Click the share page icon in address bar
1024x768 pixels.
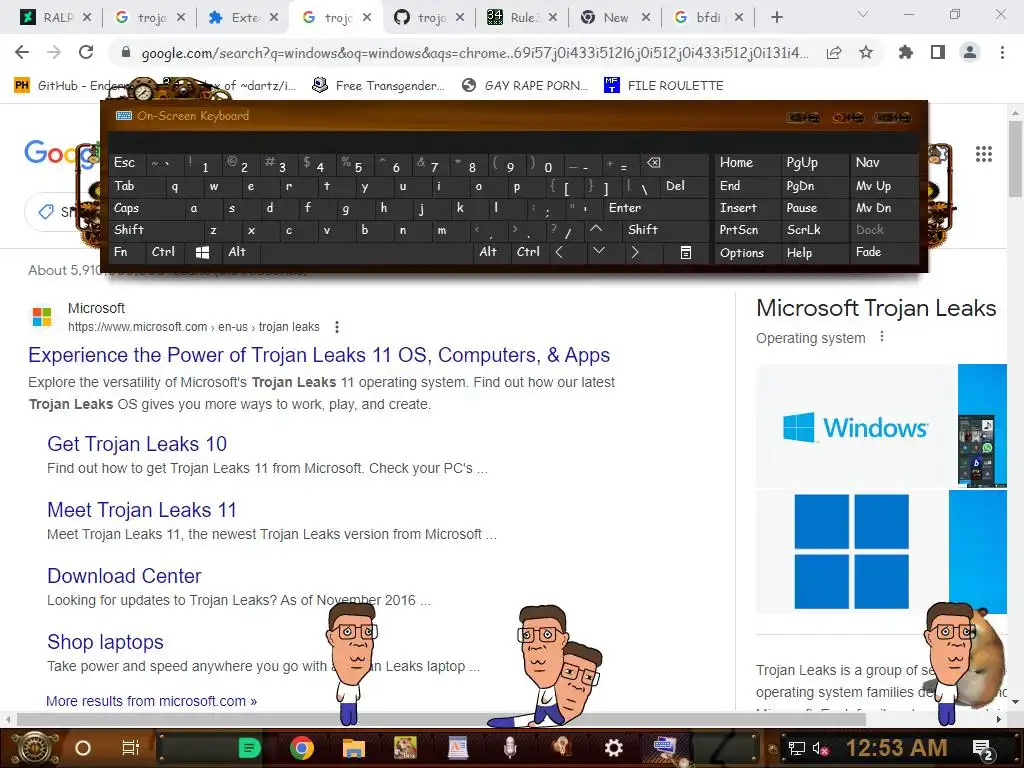pyautogui.click(x=834, y=52)
